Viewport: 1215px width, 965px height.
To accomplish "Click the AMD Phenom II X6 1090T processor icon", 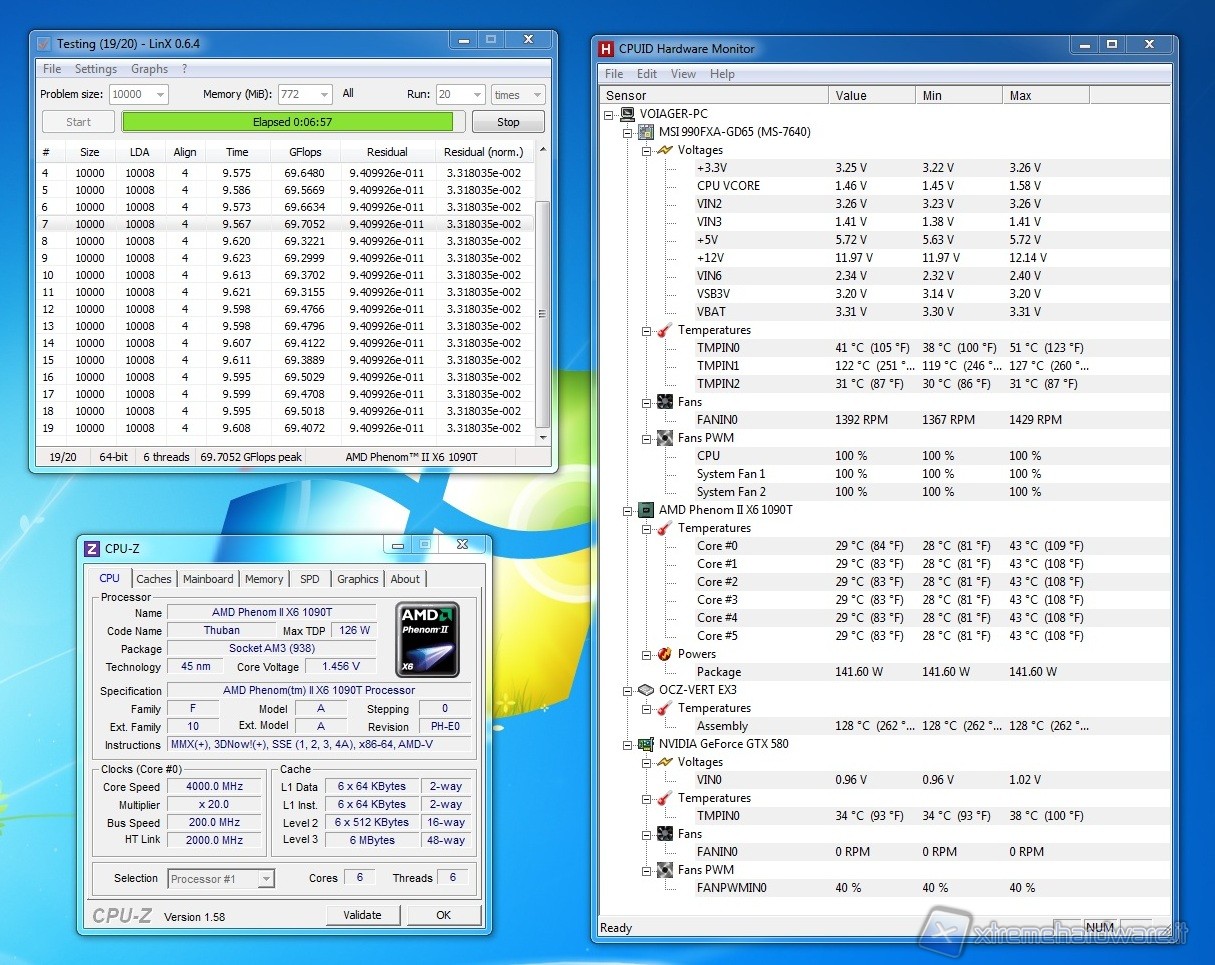I will coord(646,510).
